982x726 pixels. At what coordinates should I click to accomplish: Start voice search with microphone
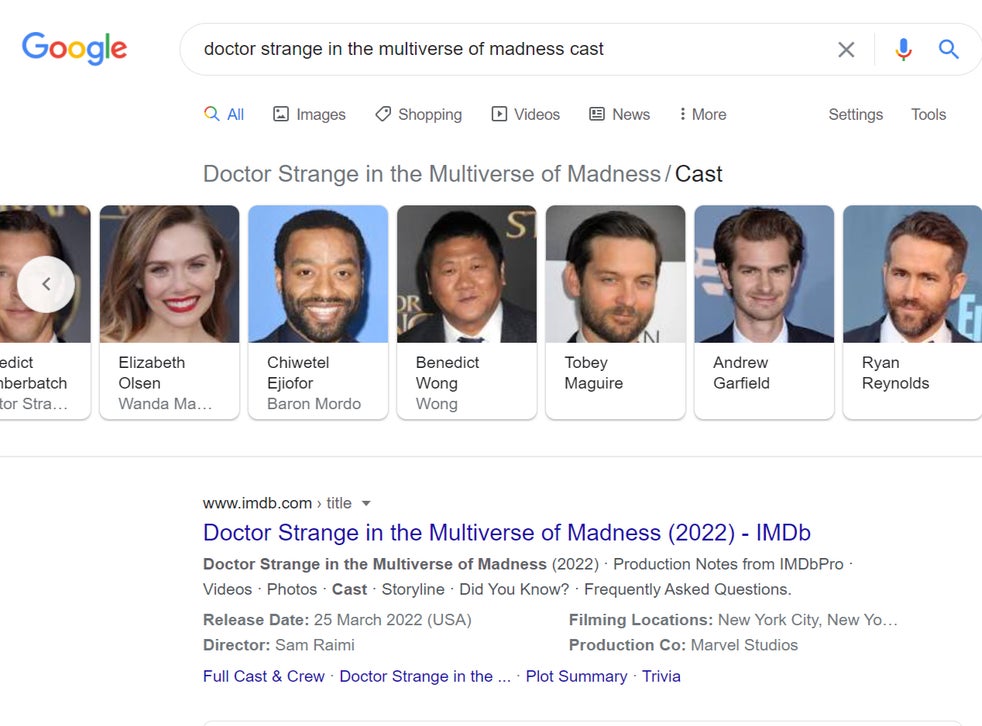[903, 49]
